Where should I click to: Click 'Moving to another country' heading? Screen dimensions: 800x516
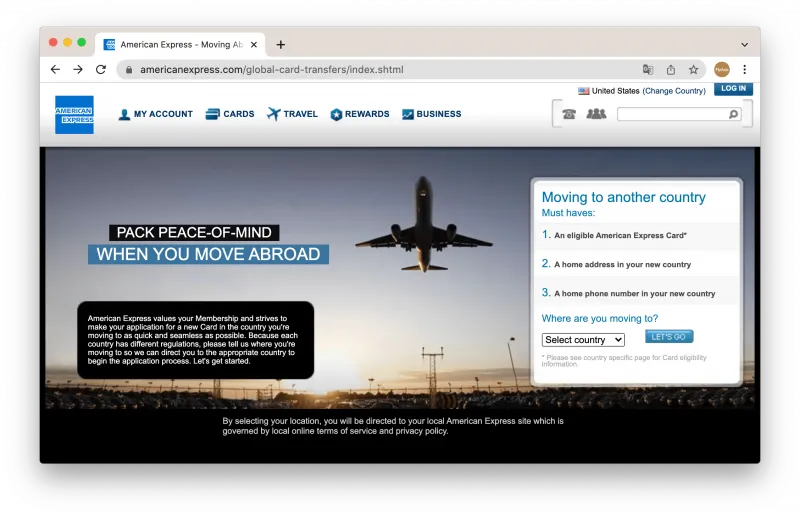[x=623, y=197]
